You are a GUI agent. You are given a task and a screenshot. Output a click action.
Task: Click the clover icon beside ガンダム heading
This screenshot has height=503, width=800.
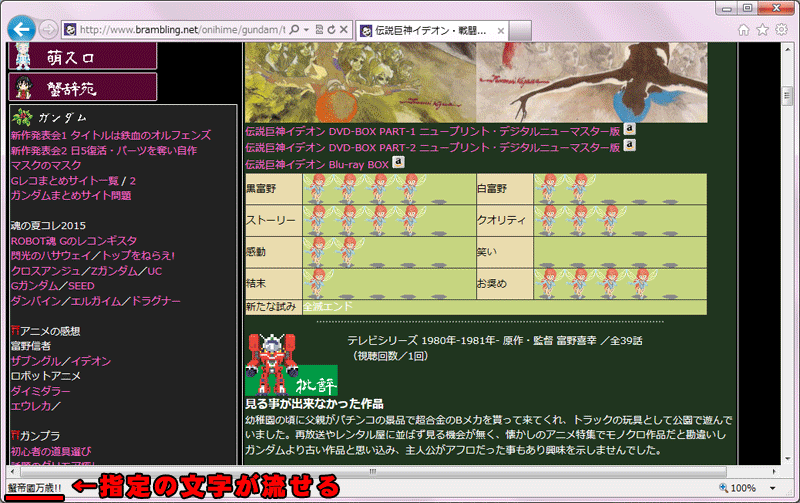click(22, 117)
